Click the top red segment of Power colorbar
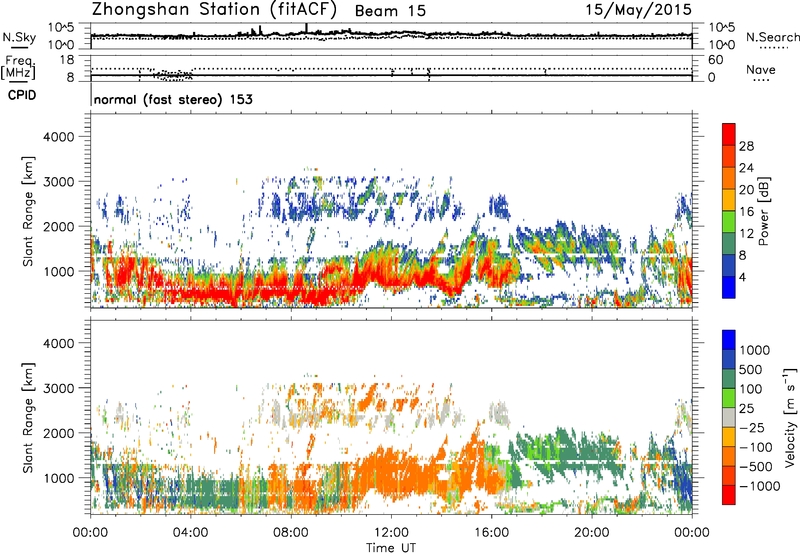Viewport: 800px width, 554px height. (x=729, y=134)
